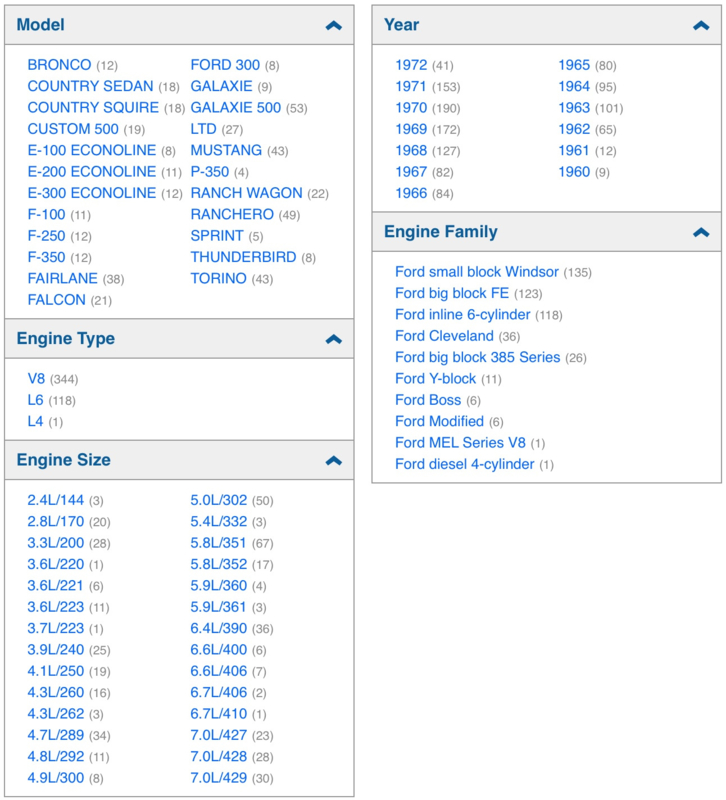Choose the 1968 year link
Image resolution: width=726 pixels, height=800 pixels.
[411, 151]
